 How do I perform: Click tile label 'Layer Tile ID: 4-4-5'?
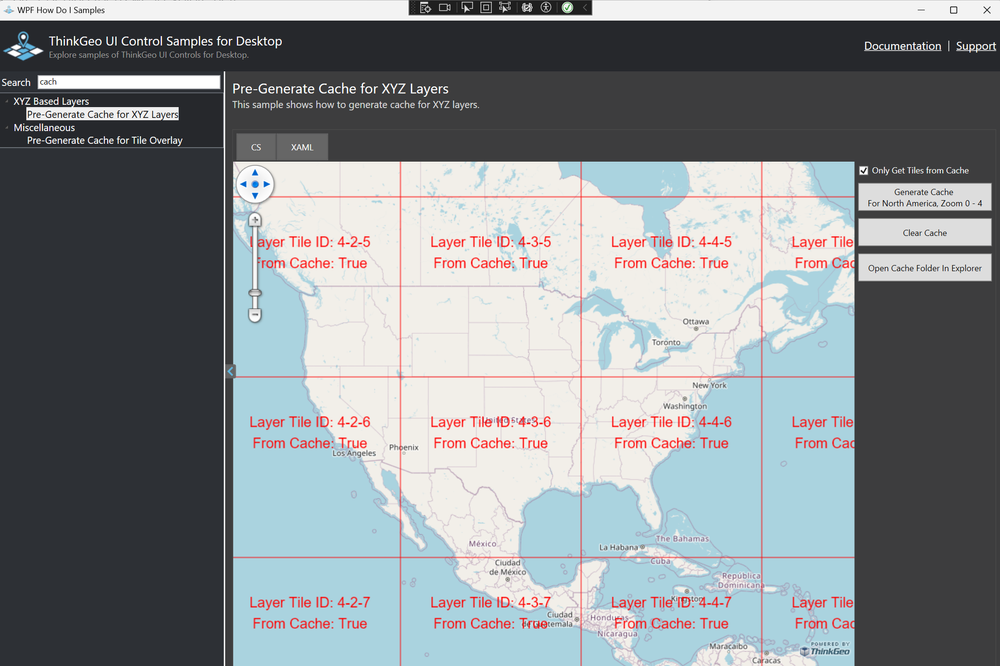tap(671, 242)
